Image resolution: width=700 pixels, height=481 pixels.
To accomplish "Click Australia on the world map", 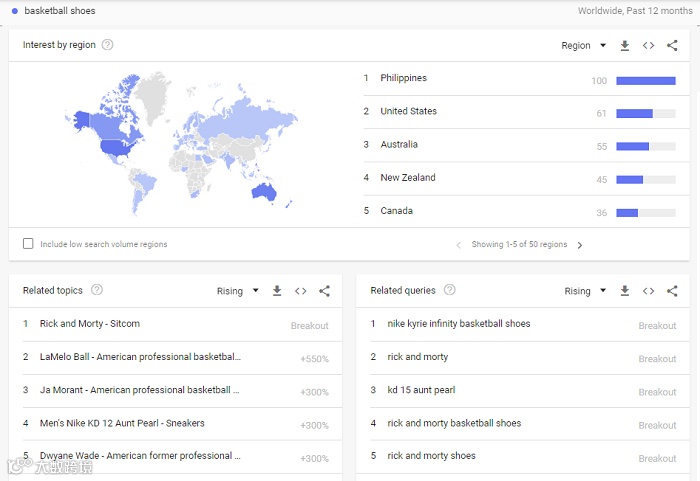I will 265,190.
